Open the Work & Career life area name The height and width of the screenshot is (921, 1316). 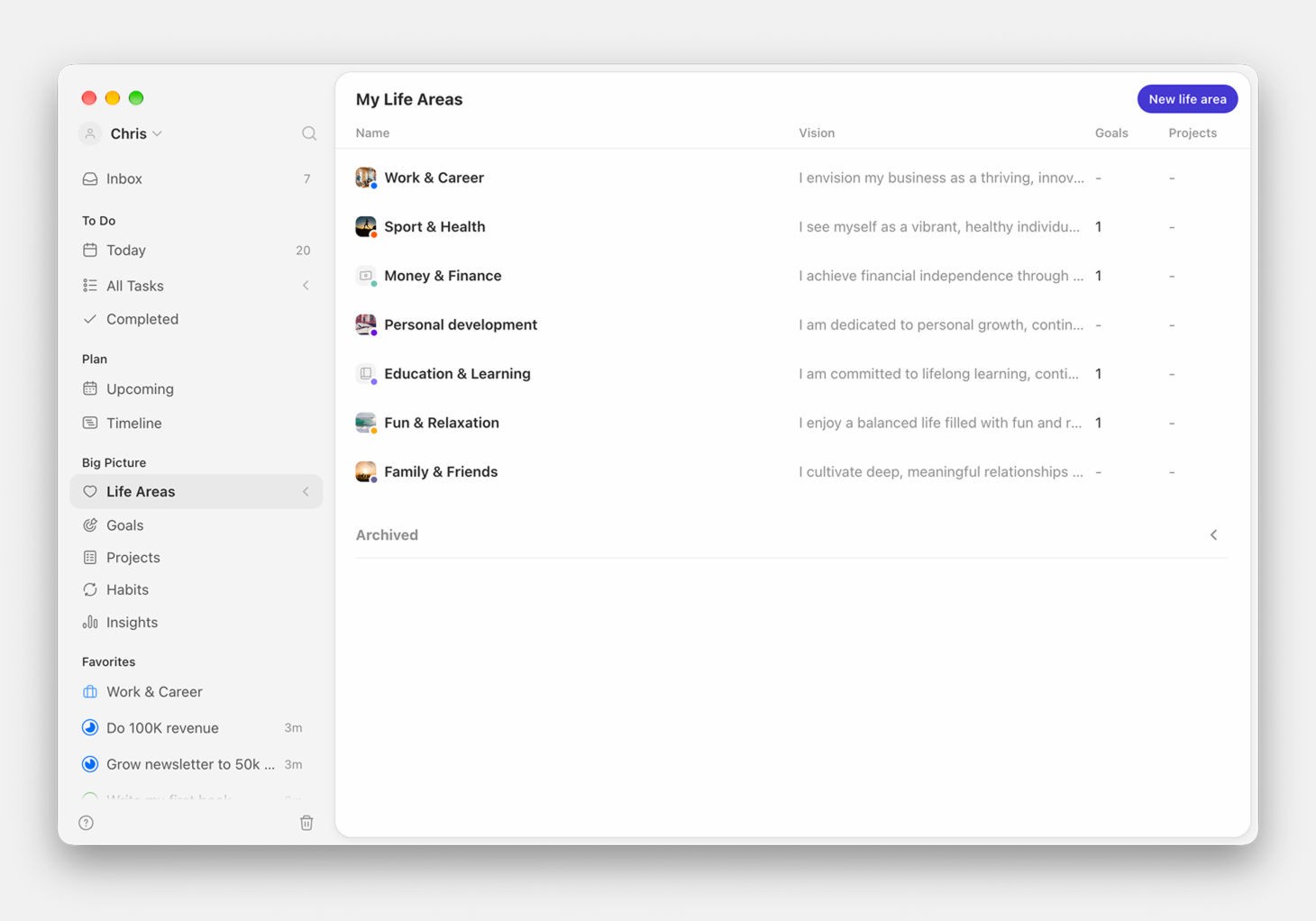coord(434,178)
